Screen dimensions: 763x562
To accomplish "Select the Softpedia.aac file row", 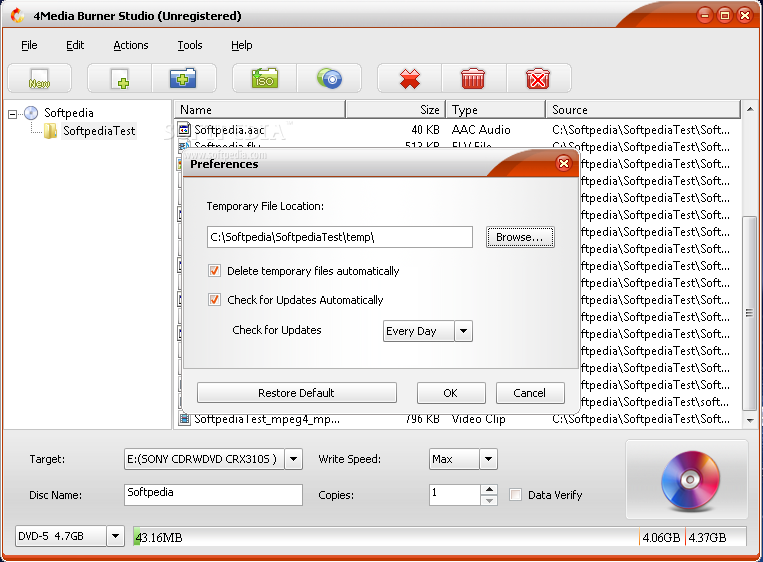I will coord(457,129).
